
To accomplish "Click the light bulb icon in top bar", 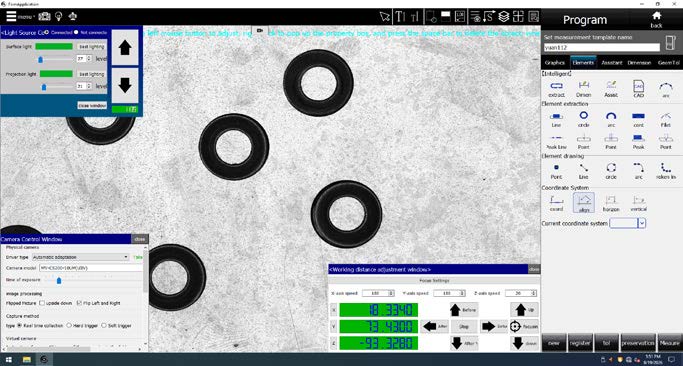I will coord(58,17).
